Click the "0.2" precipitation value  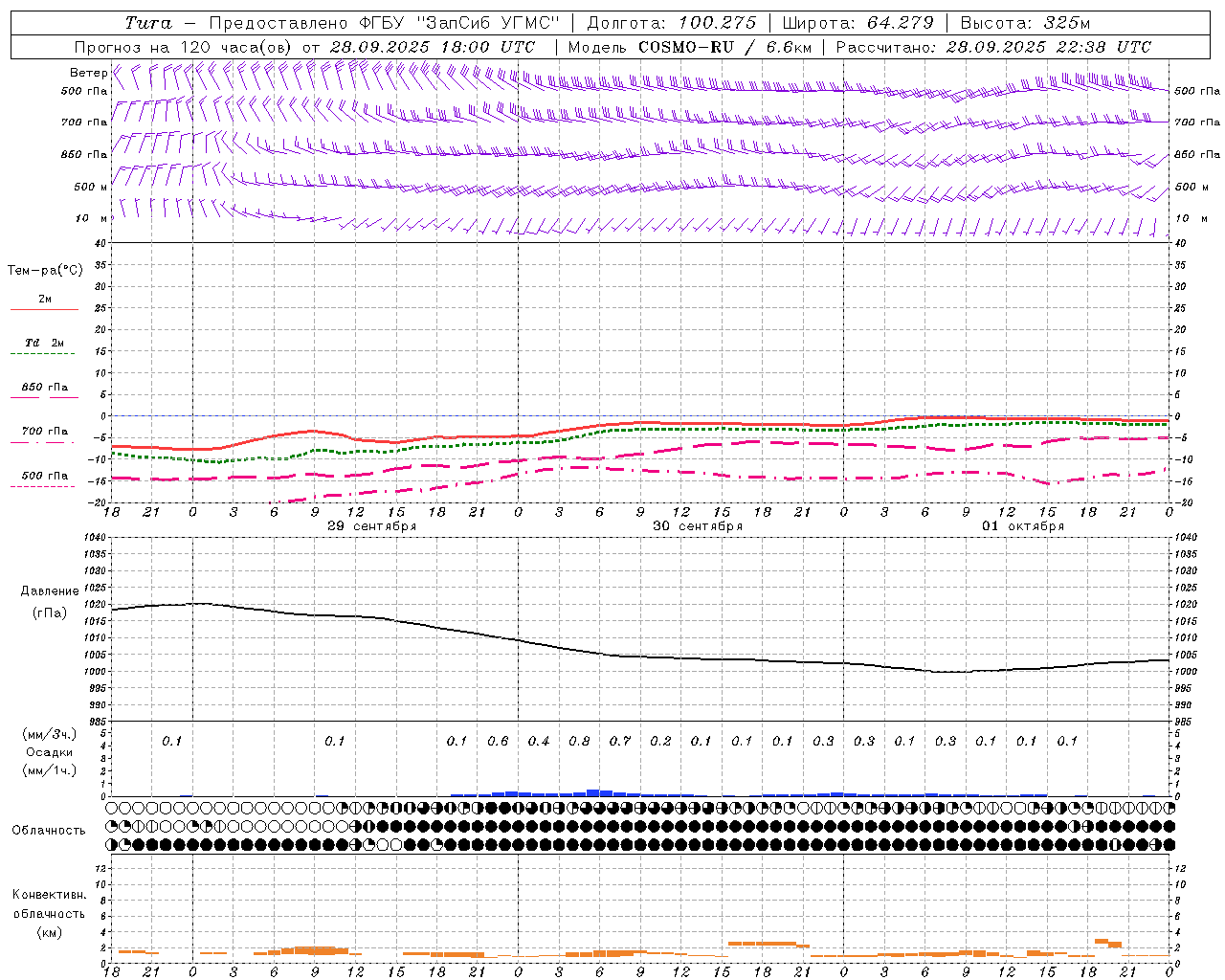660,741
